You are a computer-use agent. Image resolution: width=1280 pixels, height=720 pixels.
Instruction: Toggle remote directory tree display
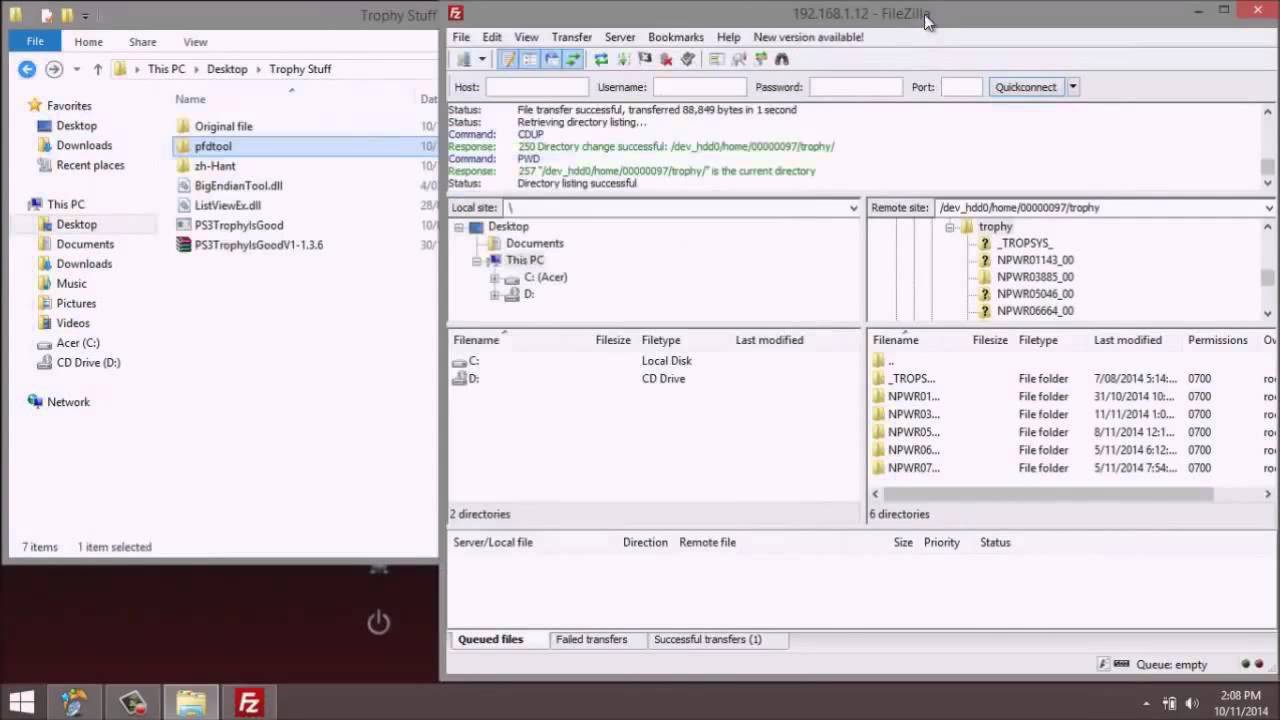552,60
